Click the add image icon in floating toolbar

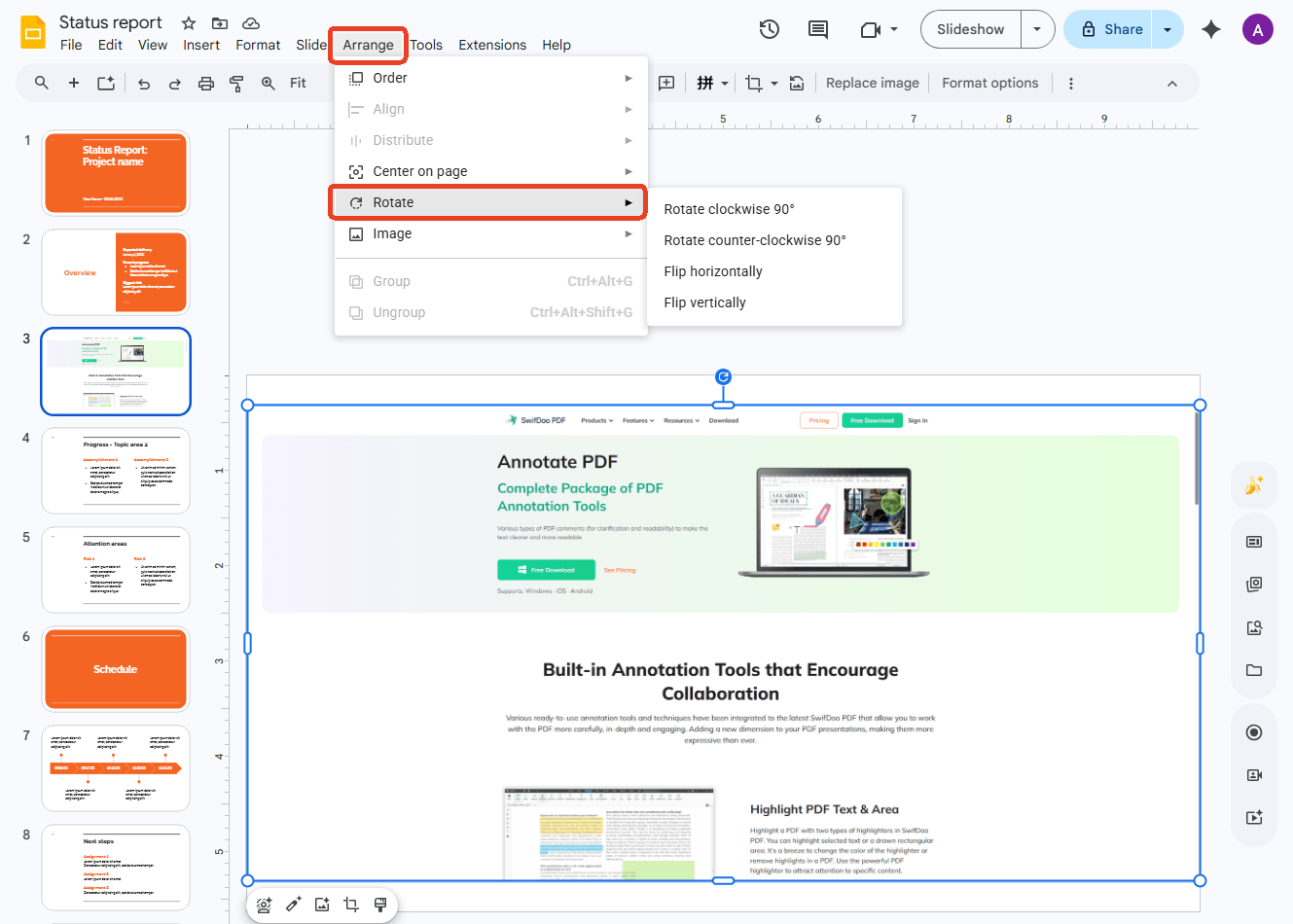pyautogui.click(x=322, y=905)
